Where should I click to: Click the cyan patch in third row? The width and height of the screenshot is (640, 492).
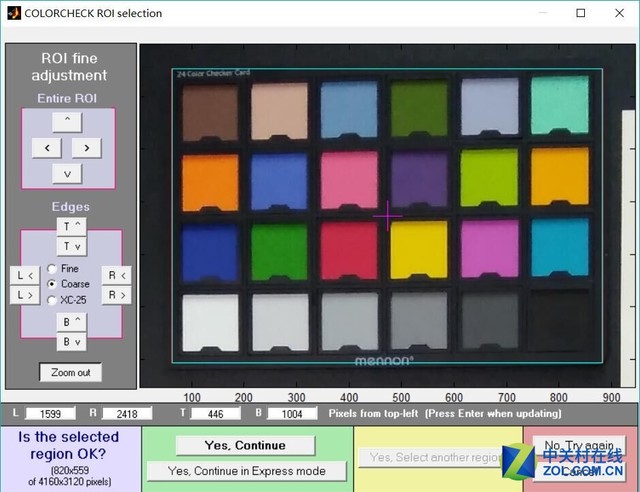point(560,247)
